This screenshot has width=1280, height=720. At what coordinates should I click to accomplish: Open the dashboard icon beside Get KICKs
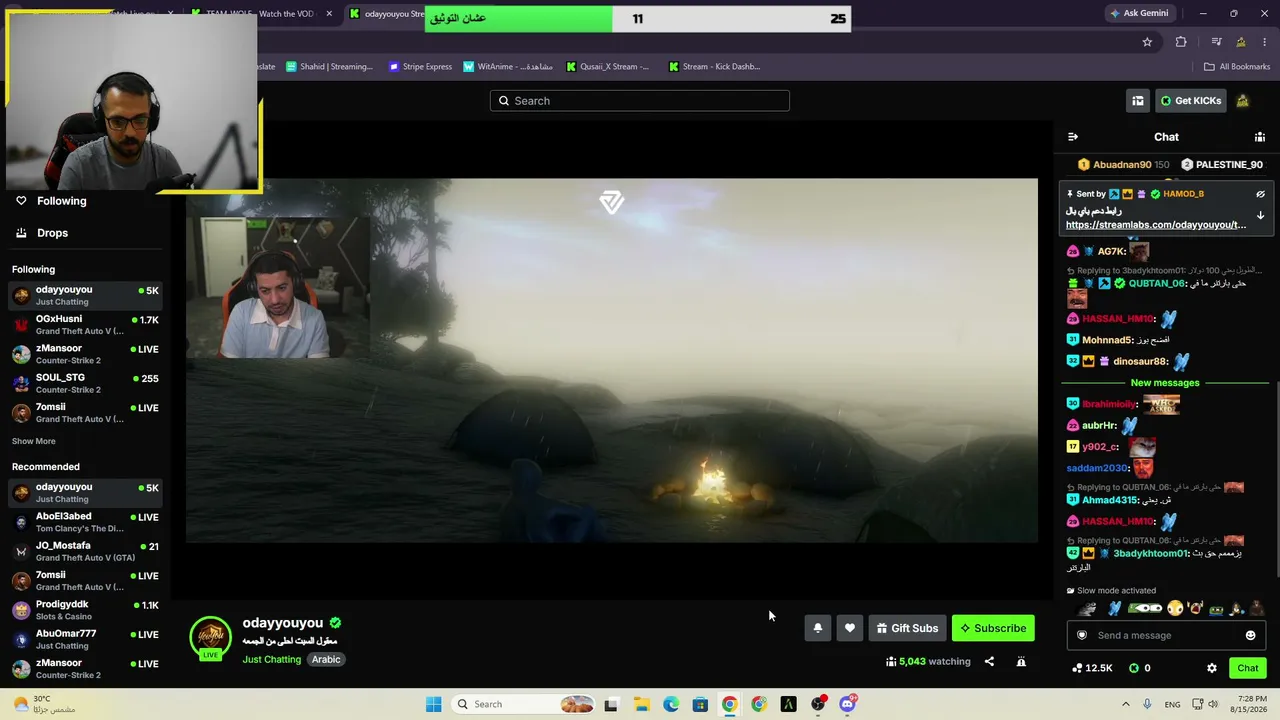coord(1138,101)
